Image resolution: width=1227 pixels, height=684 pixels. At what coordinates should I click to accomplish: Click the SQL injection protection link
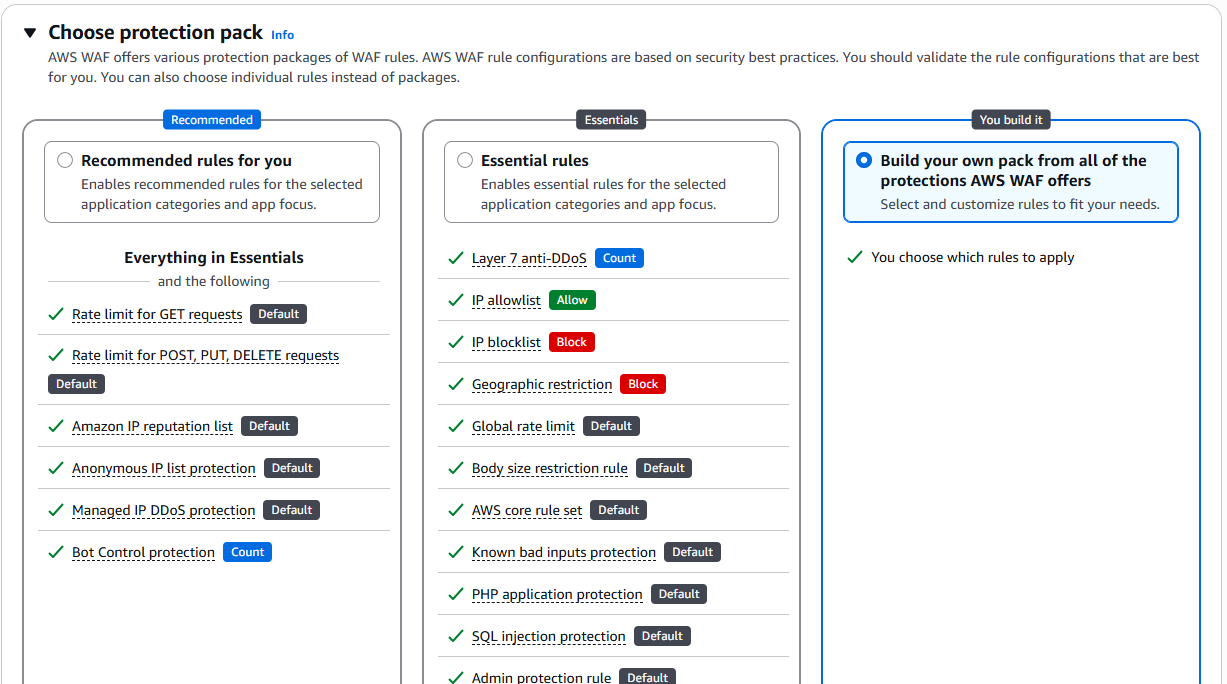(x=549, y=636)
